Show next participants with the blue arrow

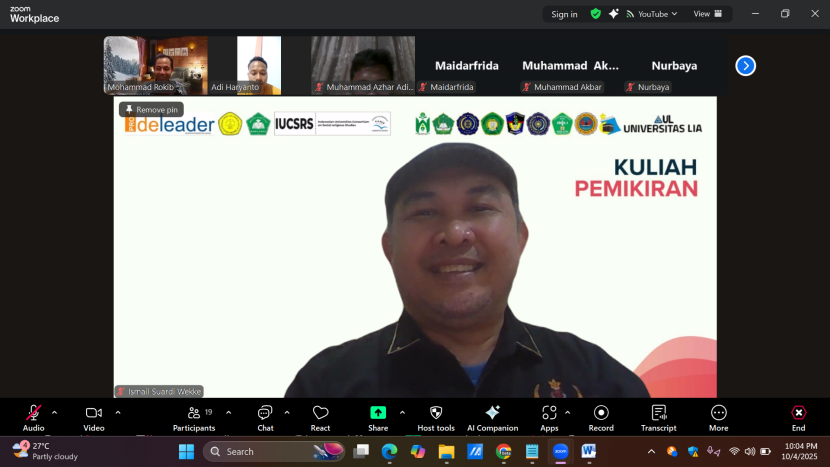(x=745, y=66)
